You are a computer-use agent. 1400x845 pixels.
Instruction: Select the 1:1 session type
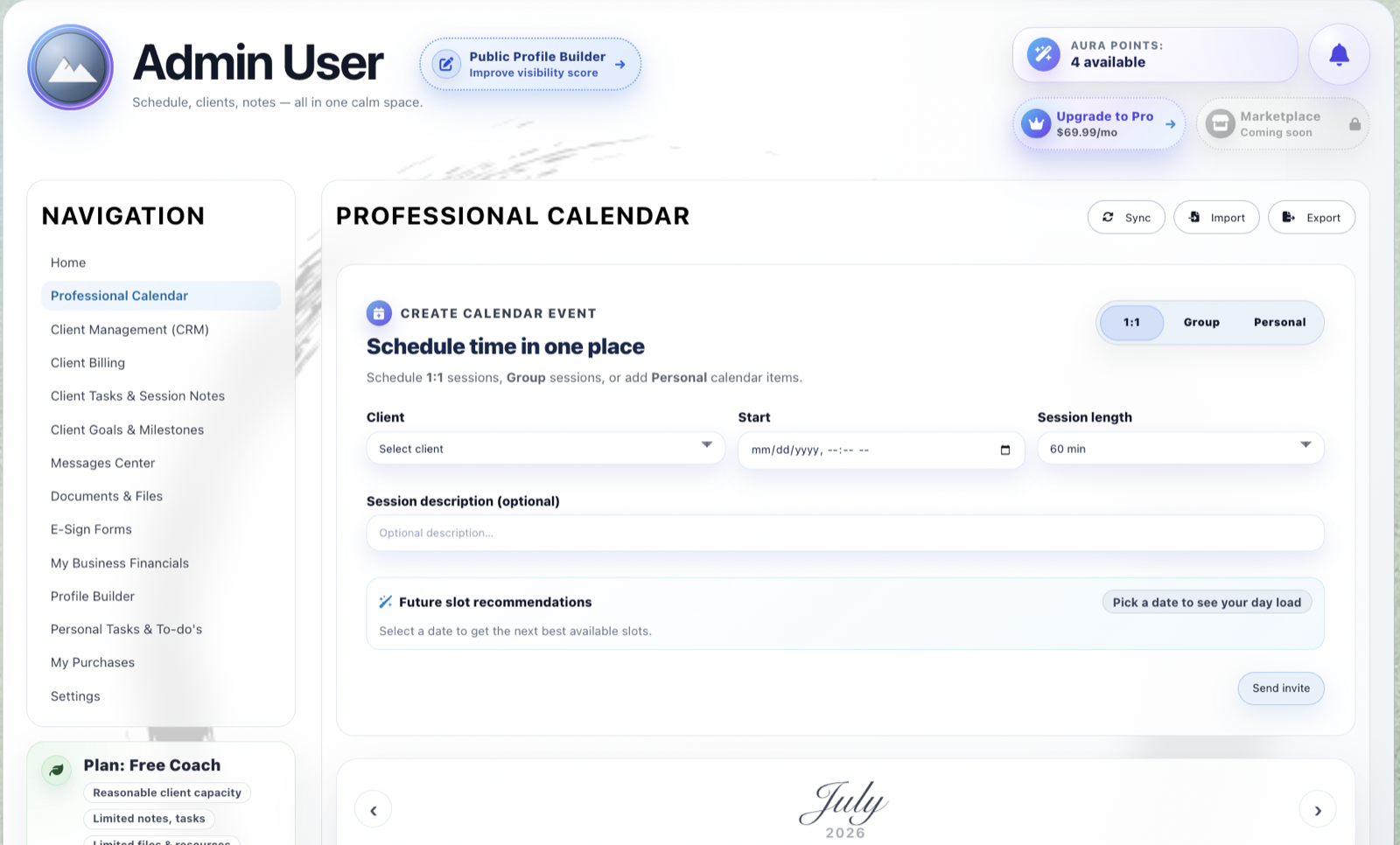point(1131,323)
